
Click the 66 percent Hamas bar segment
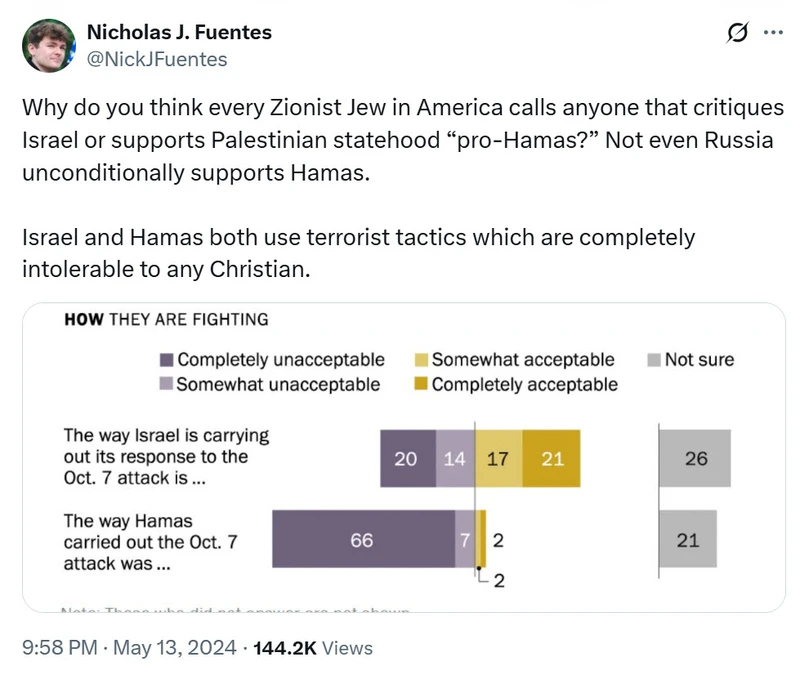(x=362, y=540)
